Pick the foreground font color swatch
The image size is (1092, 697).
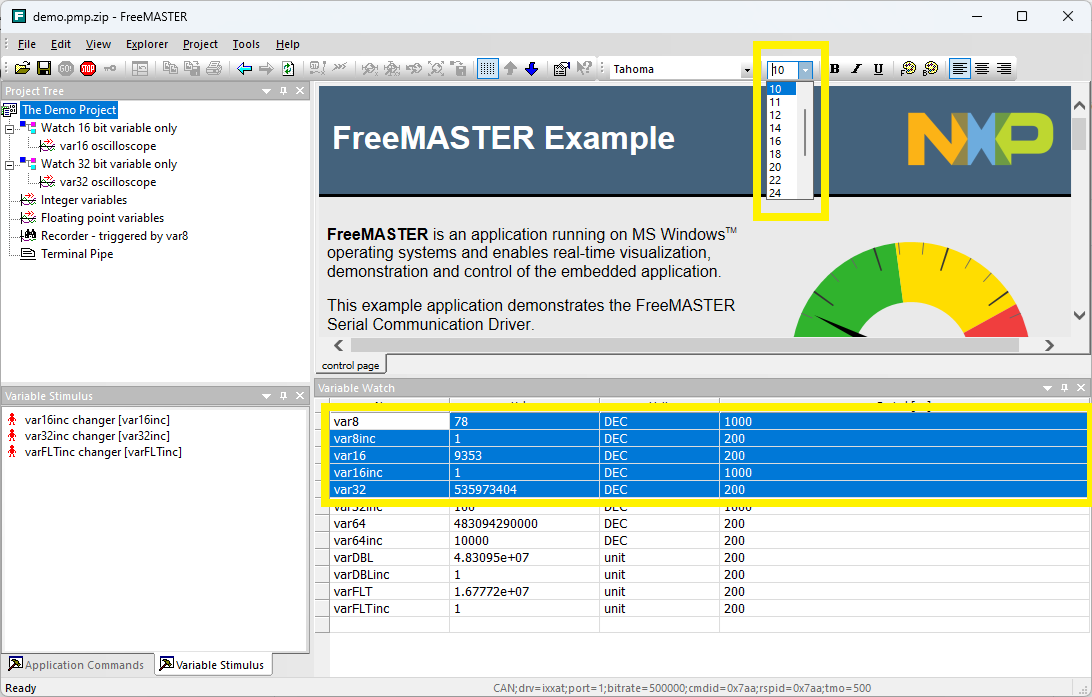pos(909,69)
